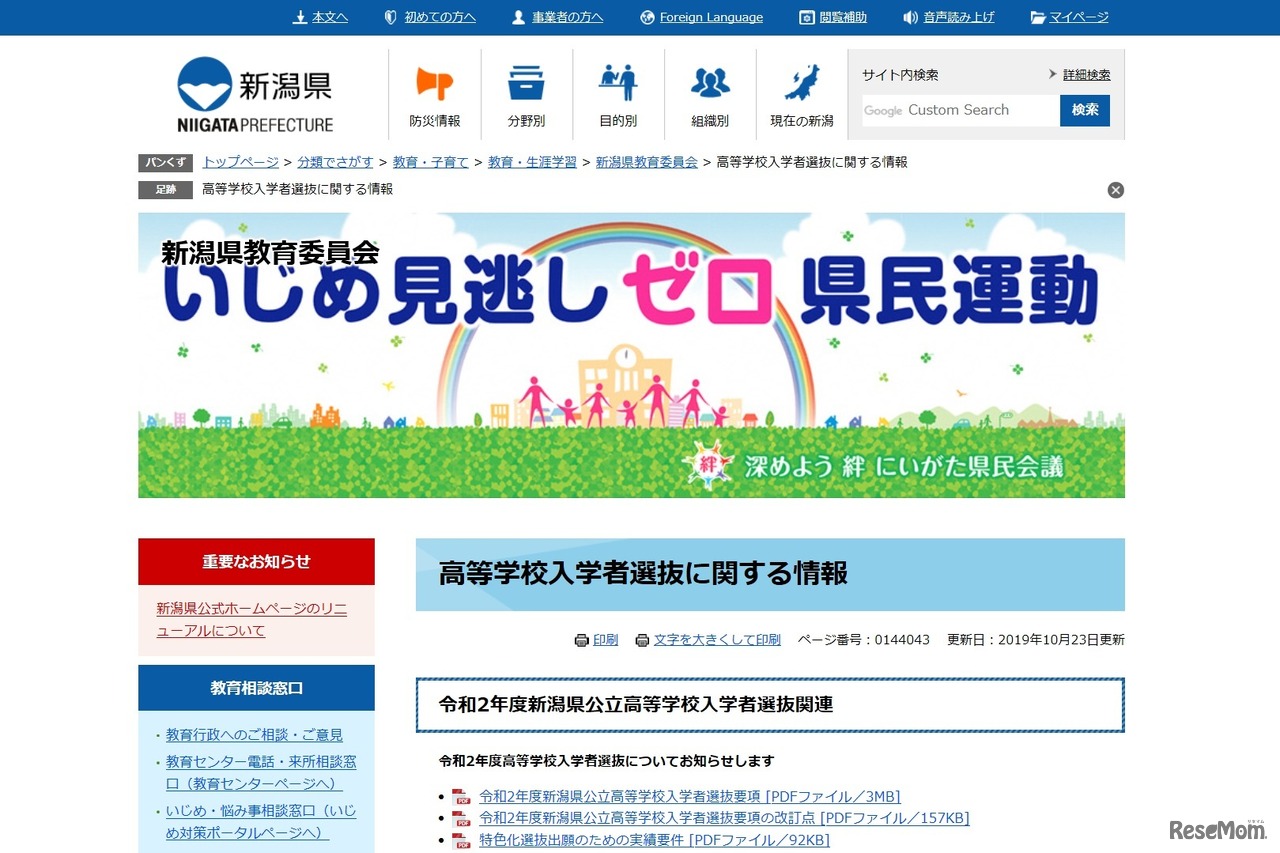Screen dimensions: 1280x853
Task: Click the 音声読み上げ speaker icon
Action: (909, 16)
